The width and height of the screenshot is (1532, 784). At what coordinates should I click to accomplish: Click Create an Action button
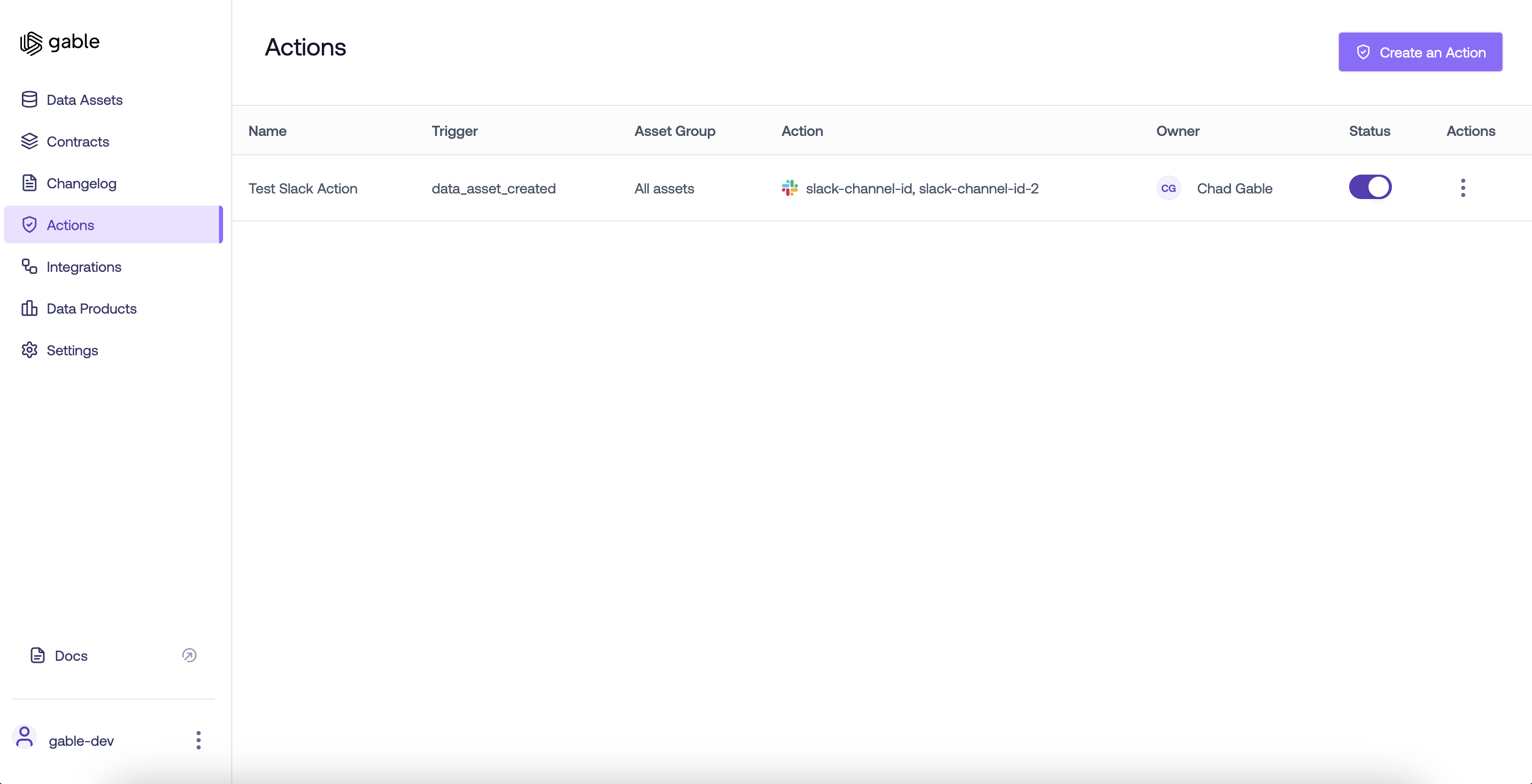coord(1419,52)
